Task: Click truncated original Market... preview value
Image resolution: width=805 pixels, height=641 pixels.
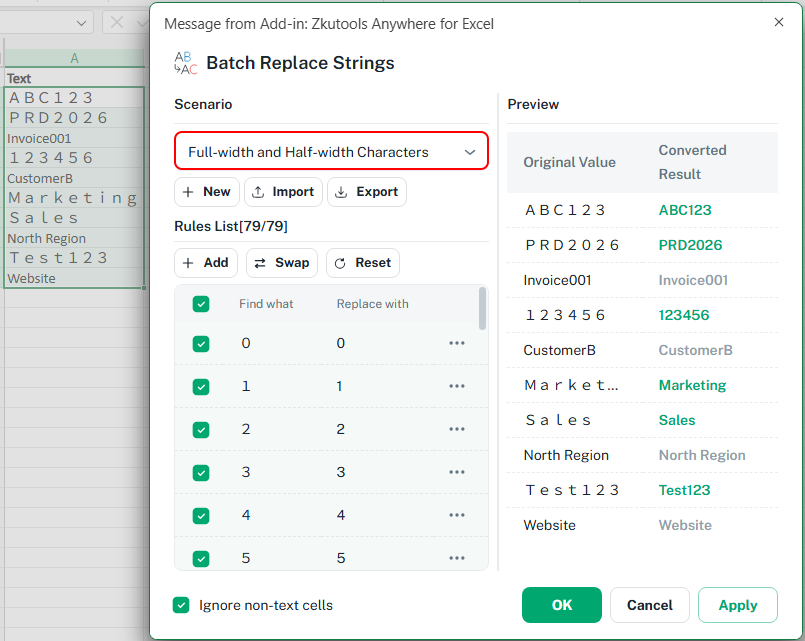Action: [571, 385]
